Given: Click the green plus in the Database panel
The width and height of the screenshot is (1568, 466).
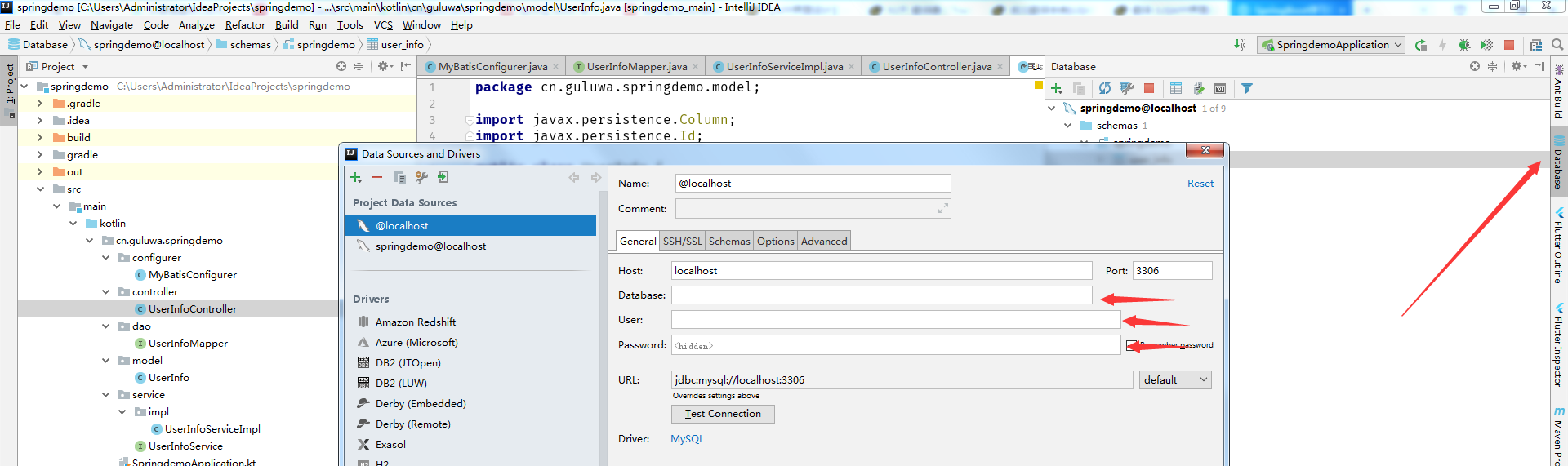Looking at the screenshot, I should tap(1057, 88).
